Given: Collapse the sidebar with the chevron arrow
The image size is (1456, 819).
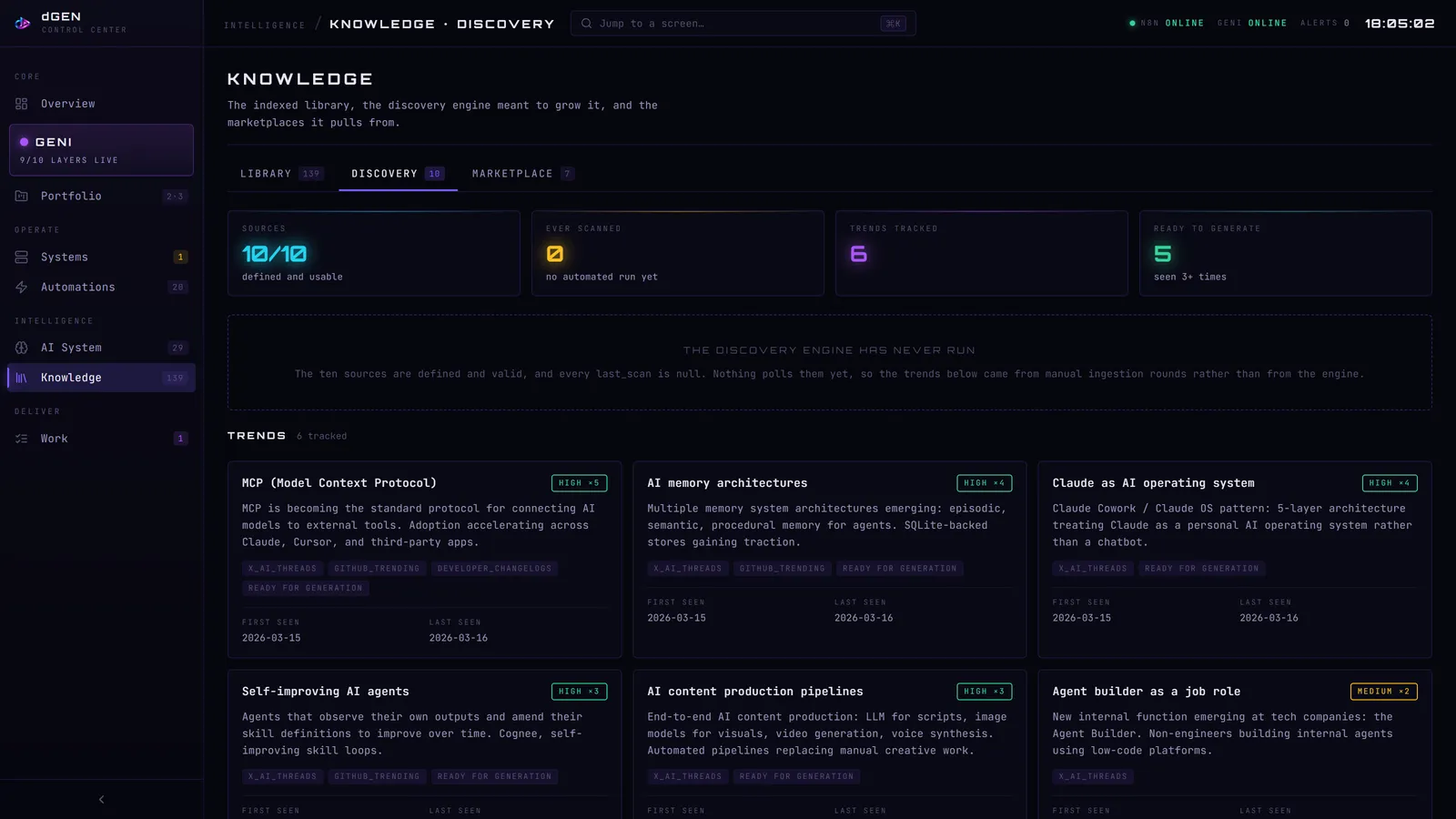Looking at the screenshot, I should pyautogui.click(x=101, y=799).
